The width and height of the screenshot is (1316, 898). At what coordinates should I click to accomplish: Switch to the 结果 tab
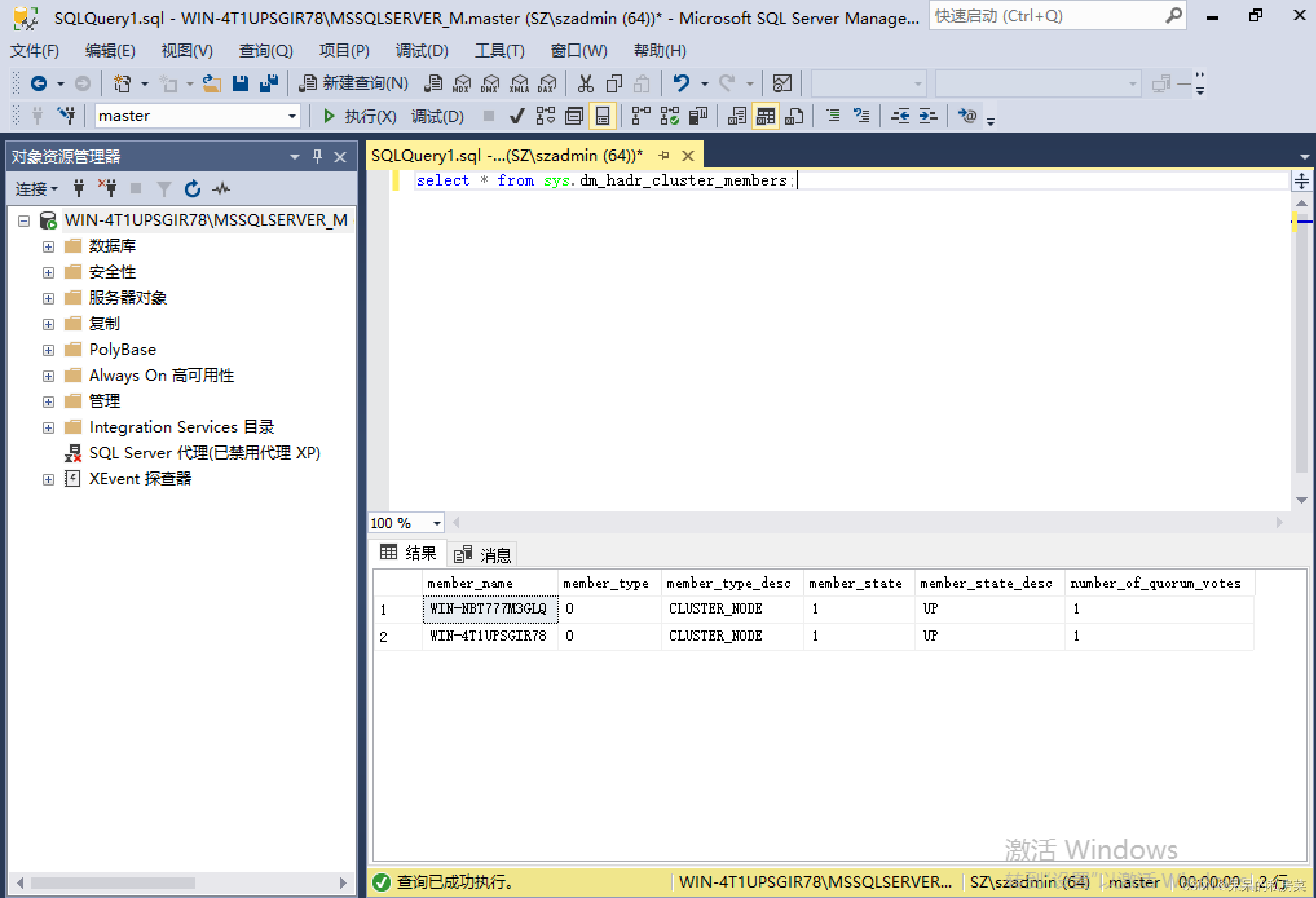click(409, 553)
